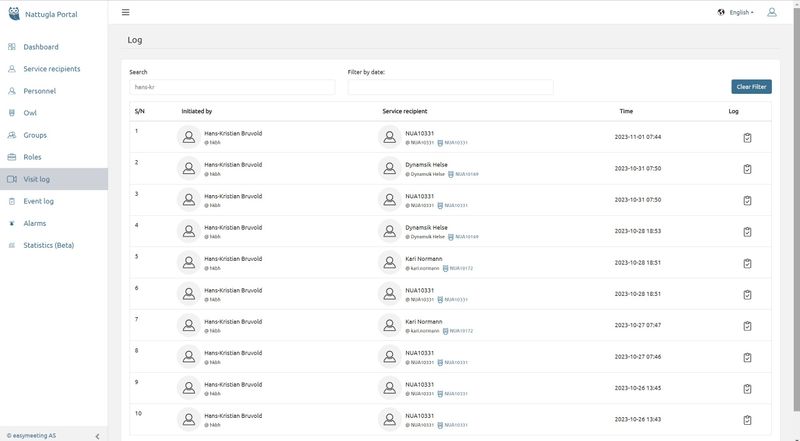Click the Nattugla owl logo
The image size is (800, 441).
(12, 14)
